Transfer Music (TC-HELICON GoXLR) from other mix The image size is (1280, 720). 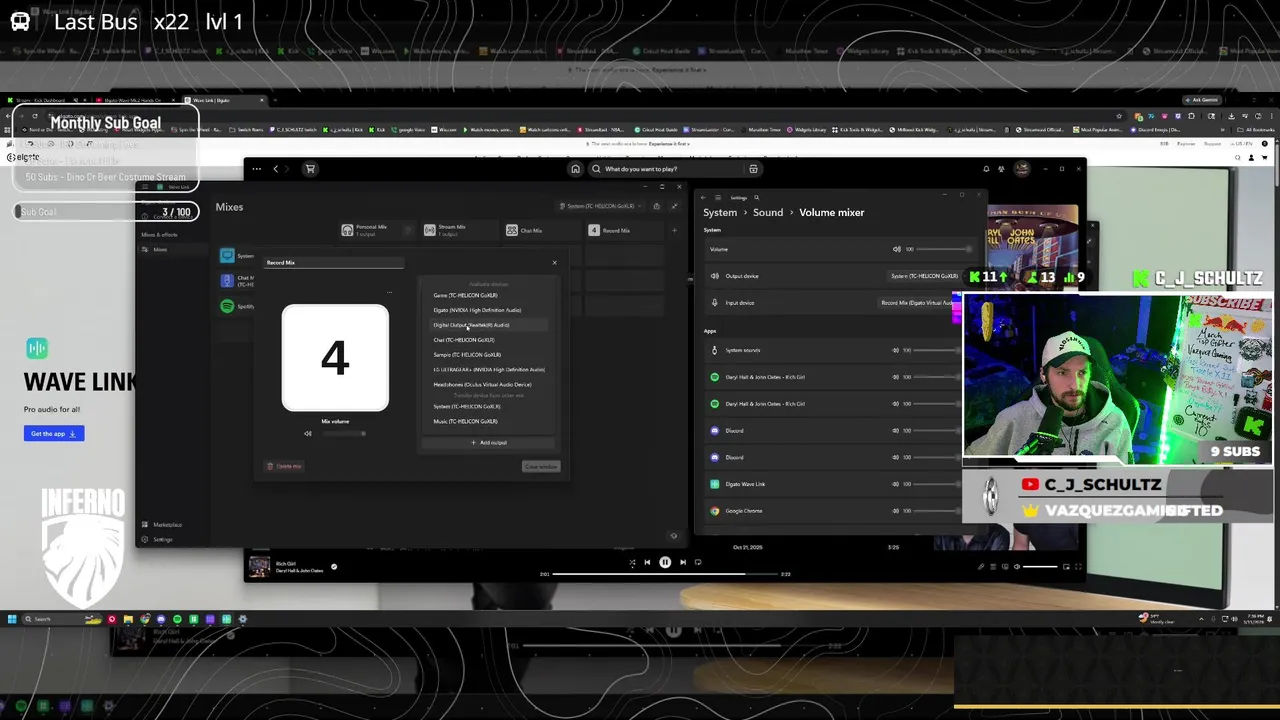coord(465,421)
